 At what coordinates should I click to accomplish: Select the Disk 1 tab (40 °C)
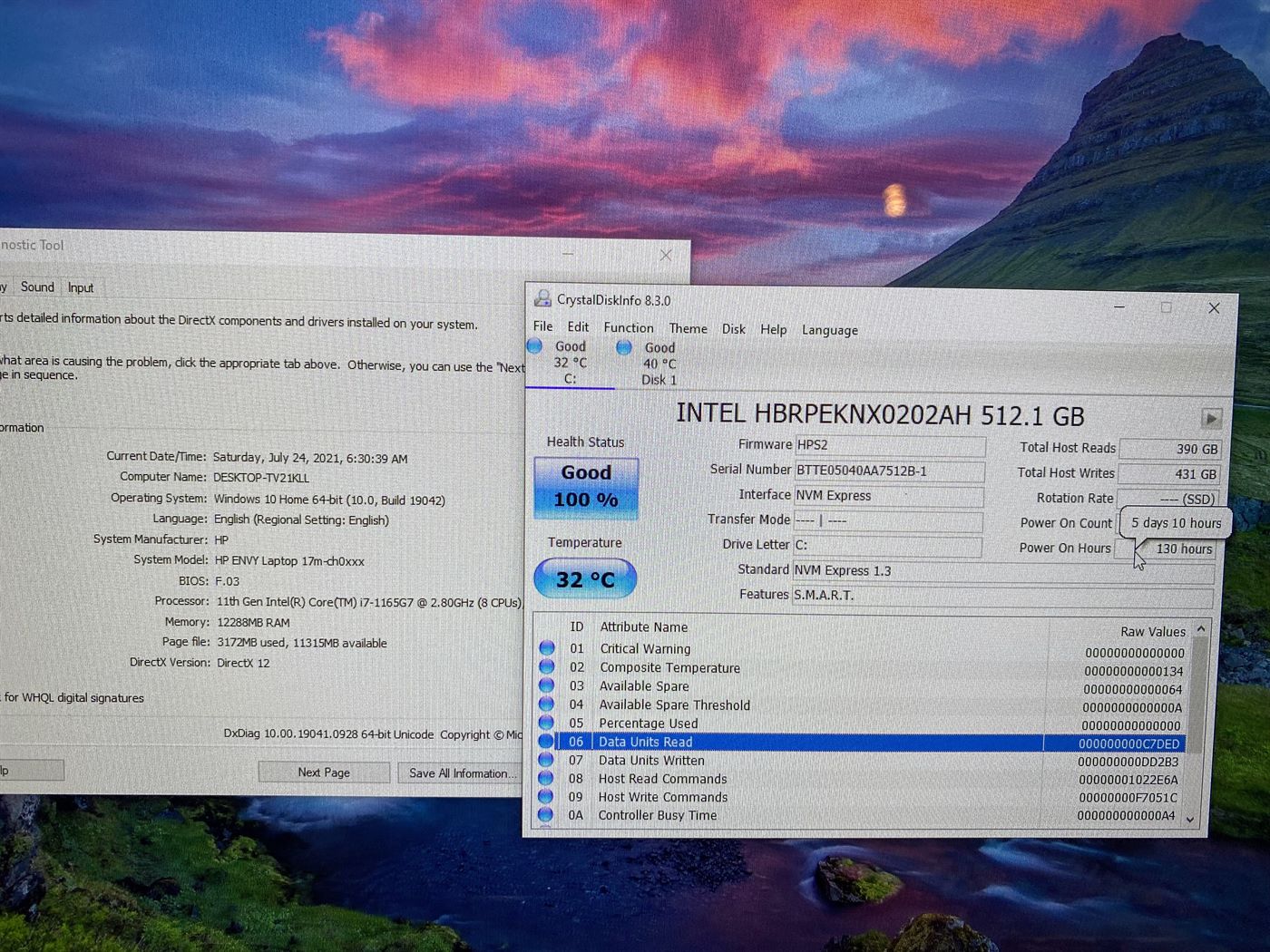click(x=659, y=364)
